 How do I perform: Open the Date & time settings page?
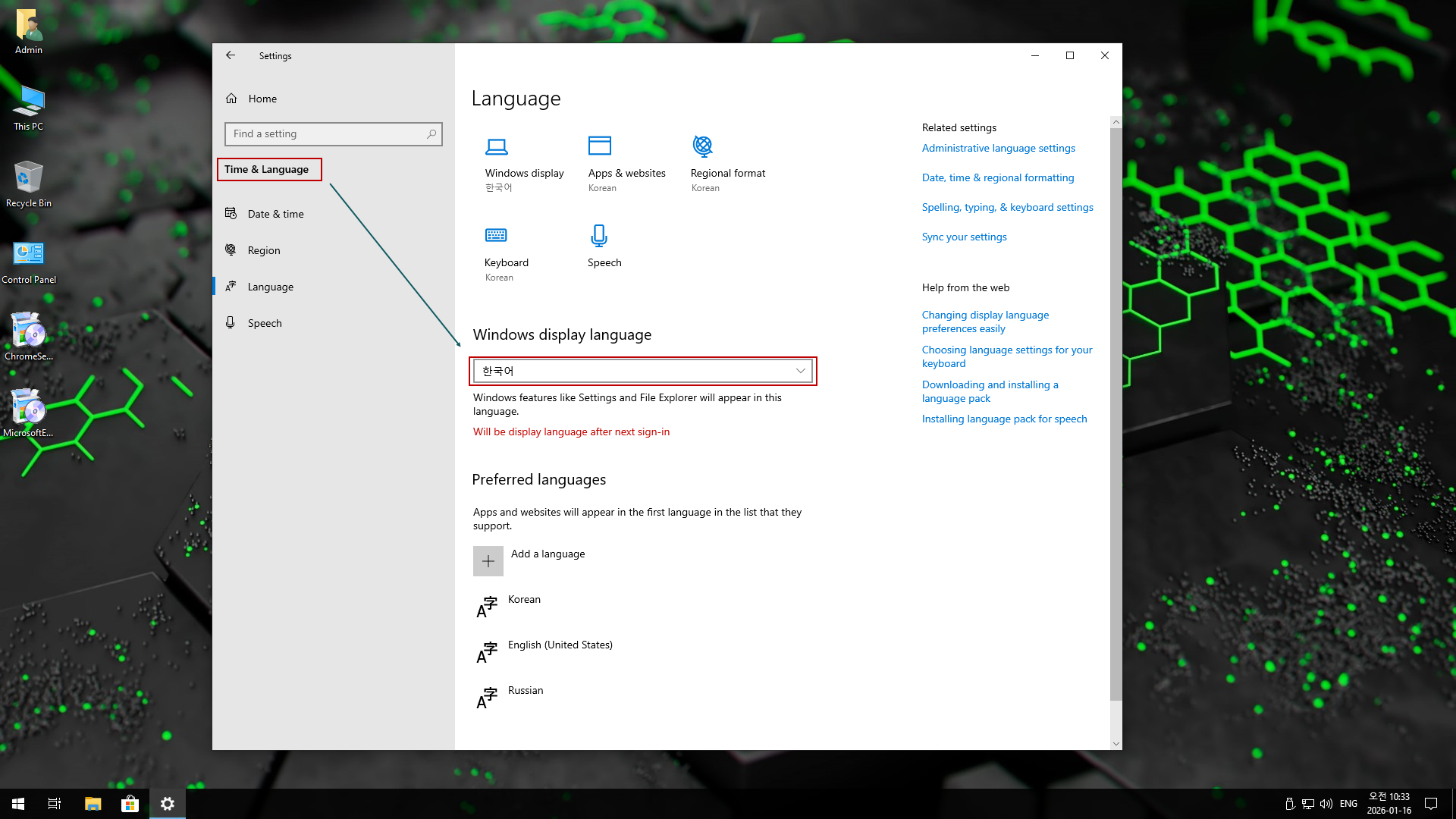[275, 214]
